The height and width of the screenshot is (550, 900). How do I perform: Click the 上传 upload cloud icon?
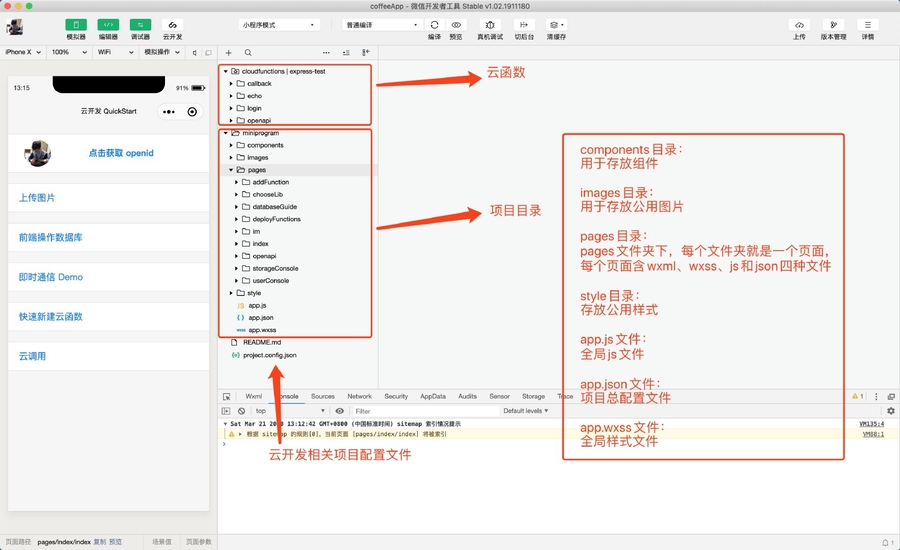point(799,25)
